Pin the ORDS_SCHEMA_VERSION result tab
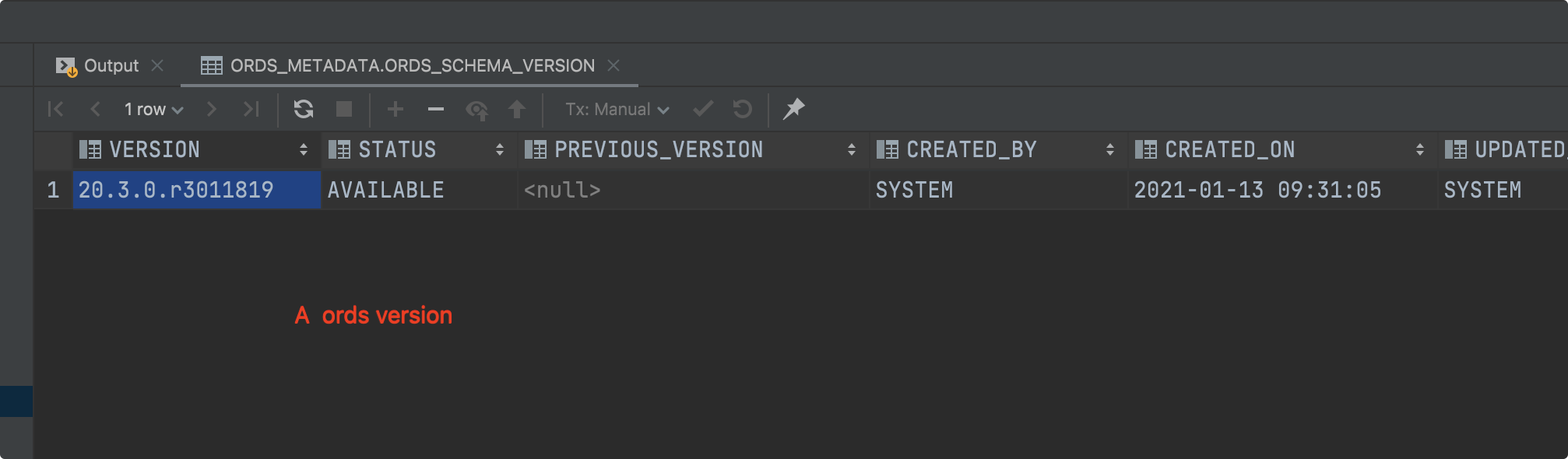The height and width of the screenshot is (459, 1568). point(793,110)
